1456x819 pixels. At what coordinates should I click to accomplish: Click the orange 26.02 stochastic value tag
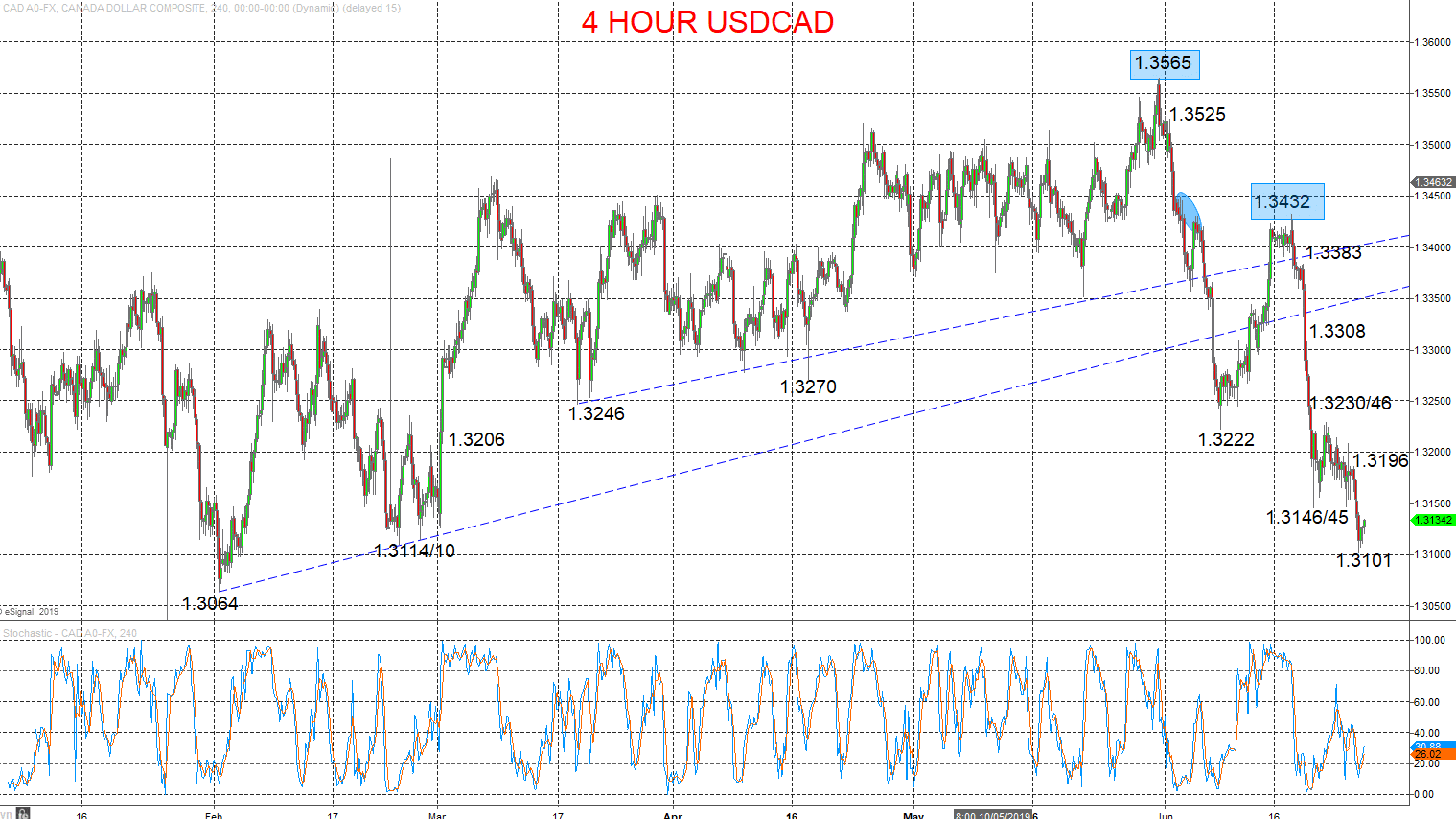click(1433, 755)
